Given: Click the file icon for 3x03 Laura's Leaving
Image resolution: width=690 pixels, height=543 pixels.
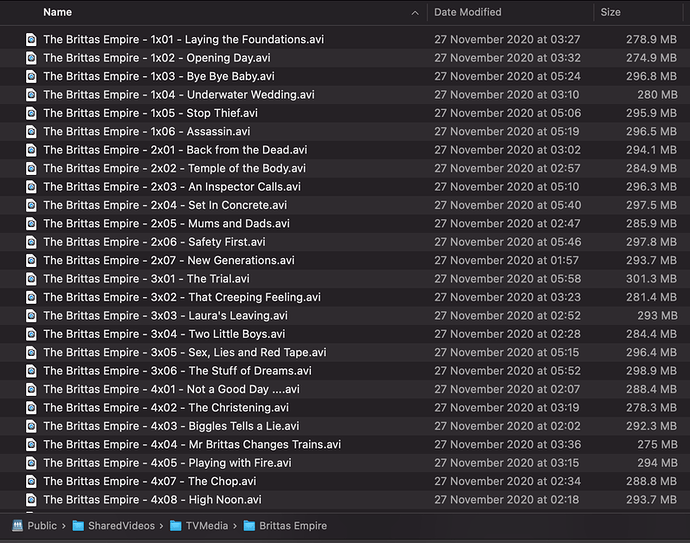Looking at the screenshot, I should coord(31,316).
